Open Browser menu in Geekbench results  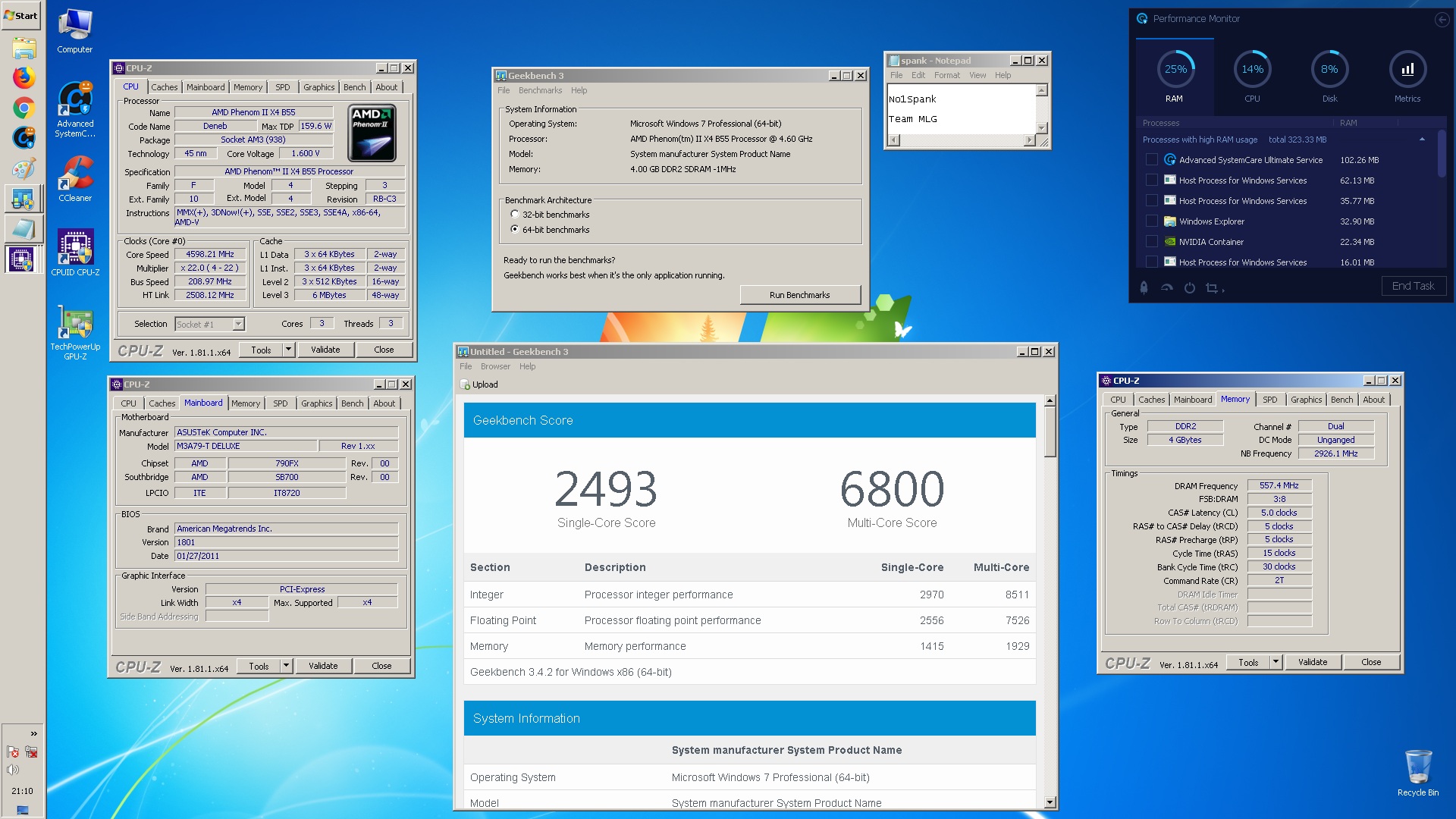point(495,366)
